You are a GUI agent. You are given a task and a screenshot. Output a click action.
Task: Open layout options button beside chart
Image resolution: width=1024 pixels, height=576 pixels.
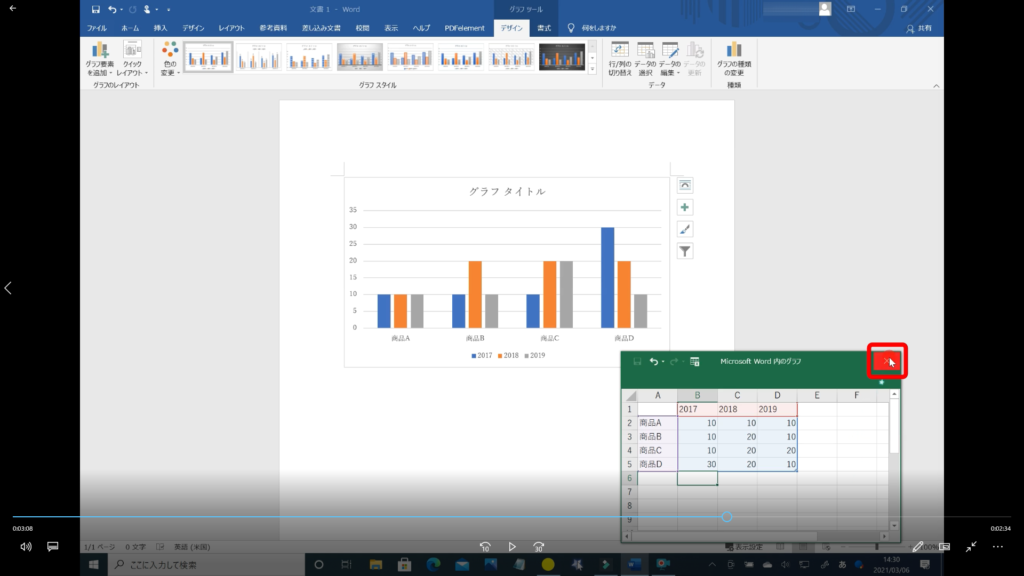[685, 185]
